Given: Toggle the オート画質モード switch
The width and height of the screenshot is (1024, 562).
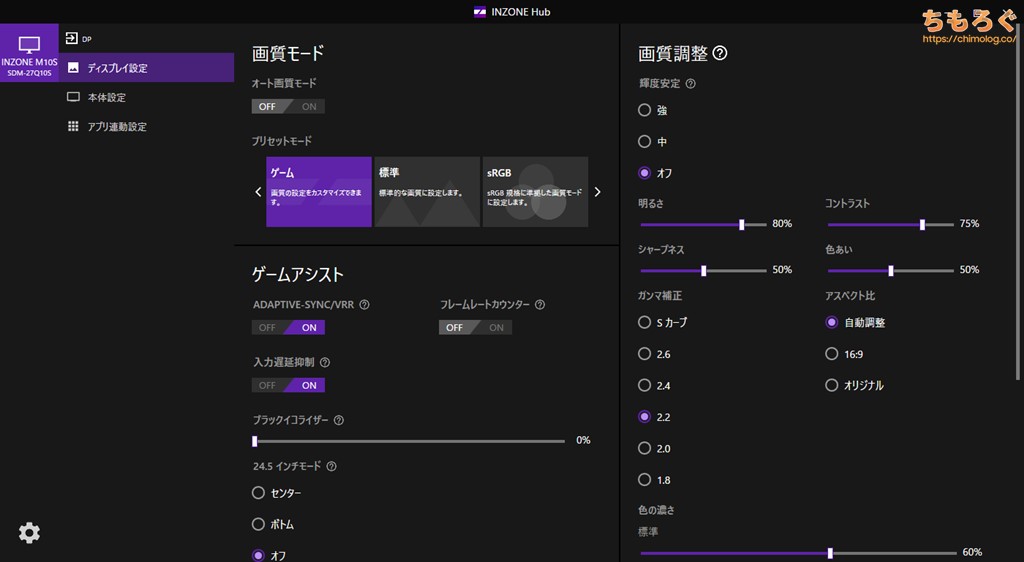Looking at the screenshot, I should point(288,106).
